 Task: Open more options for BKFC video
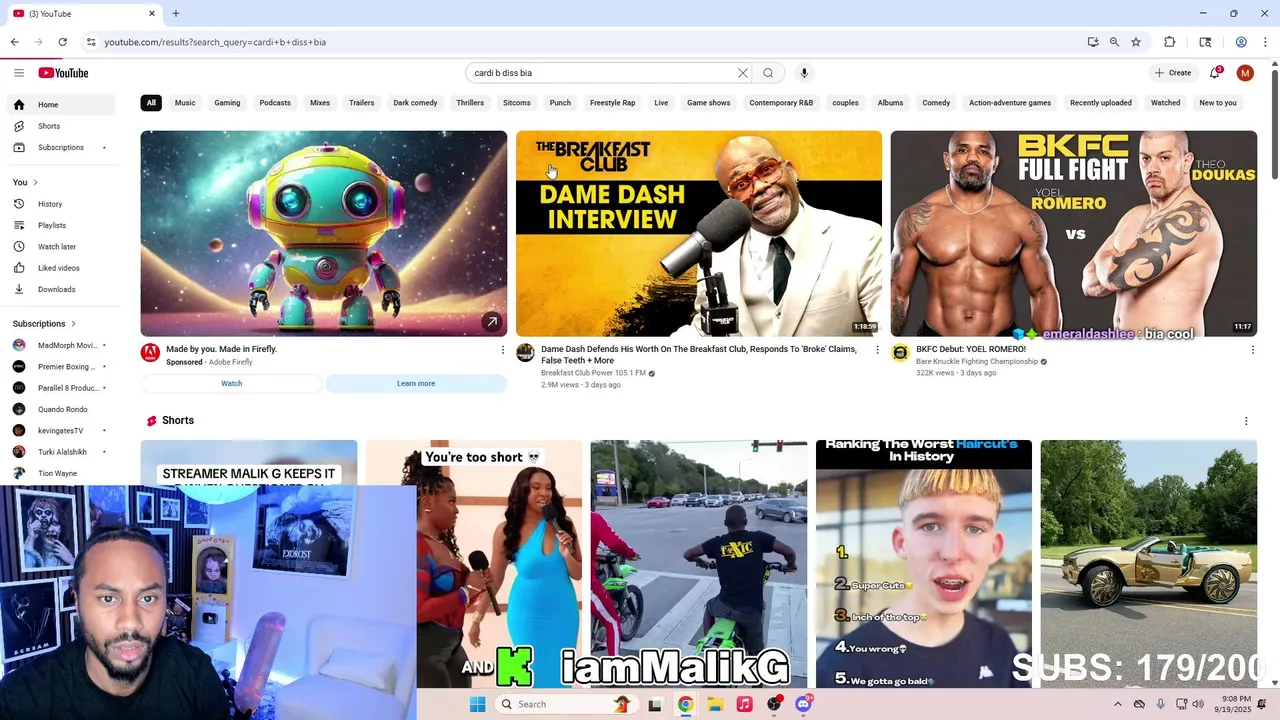pyautogui.click(x=1252, y=350)
